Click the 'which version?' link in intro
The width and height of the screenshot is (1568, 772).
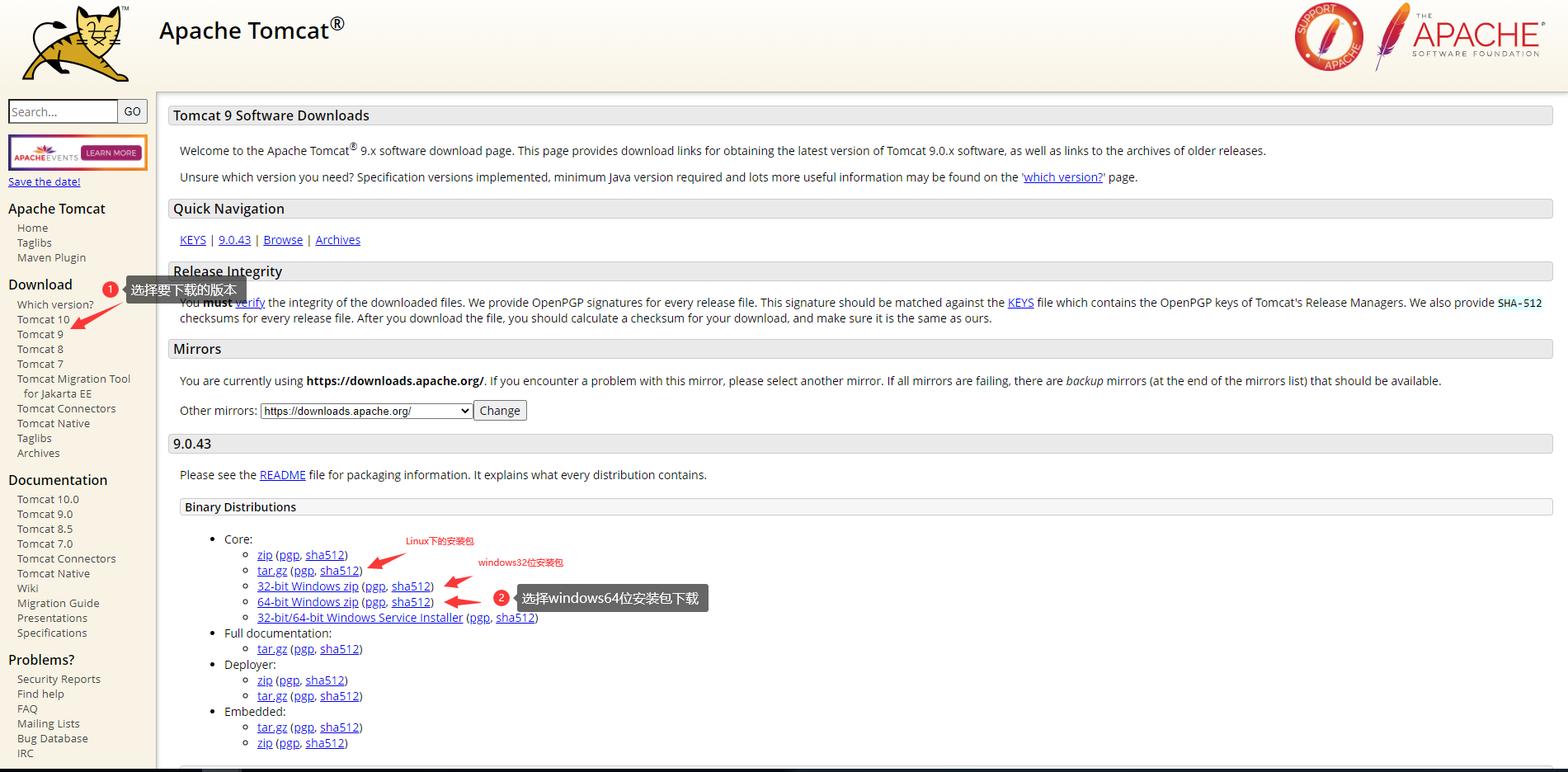[x=1063, y=177]
